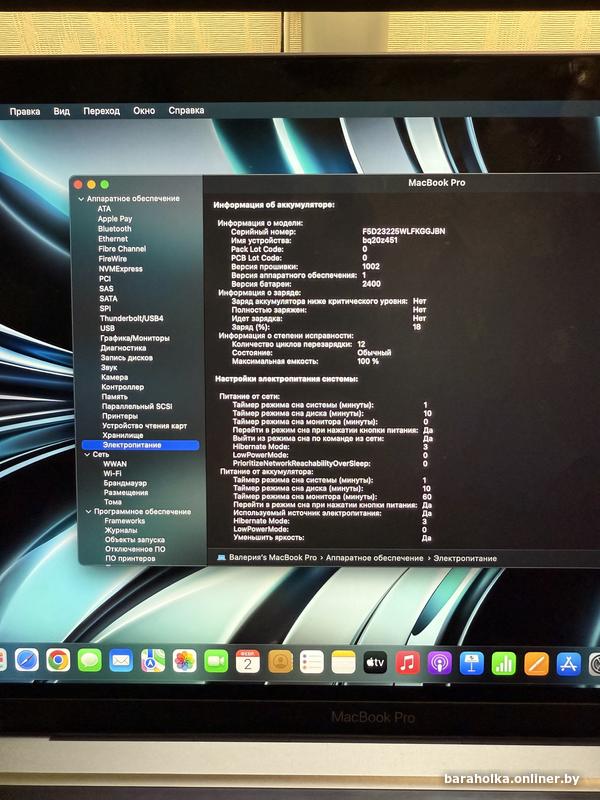Select Камера in the sidebar
This screenshot has height=800, width=600.
point(115,377)
